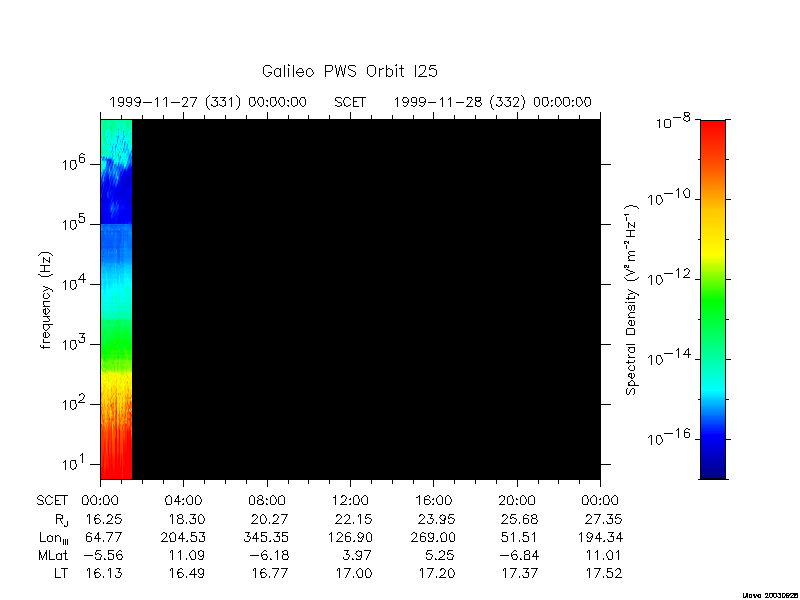Screen dimensions: 800x600
Task: Click the LT value 17.00
Action: click(354, 573)
